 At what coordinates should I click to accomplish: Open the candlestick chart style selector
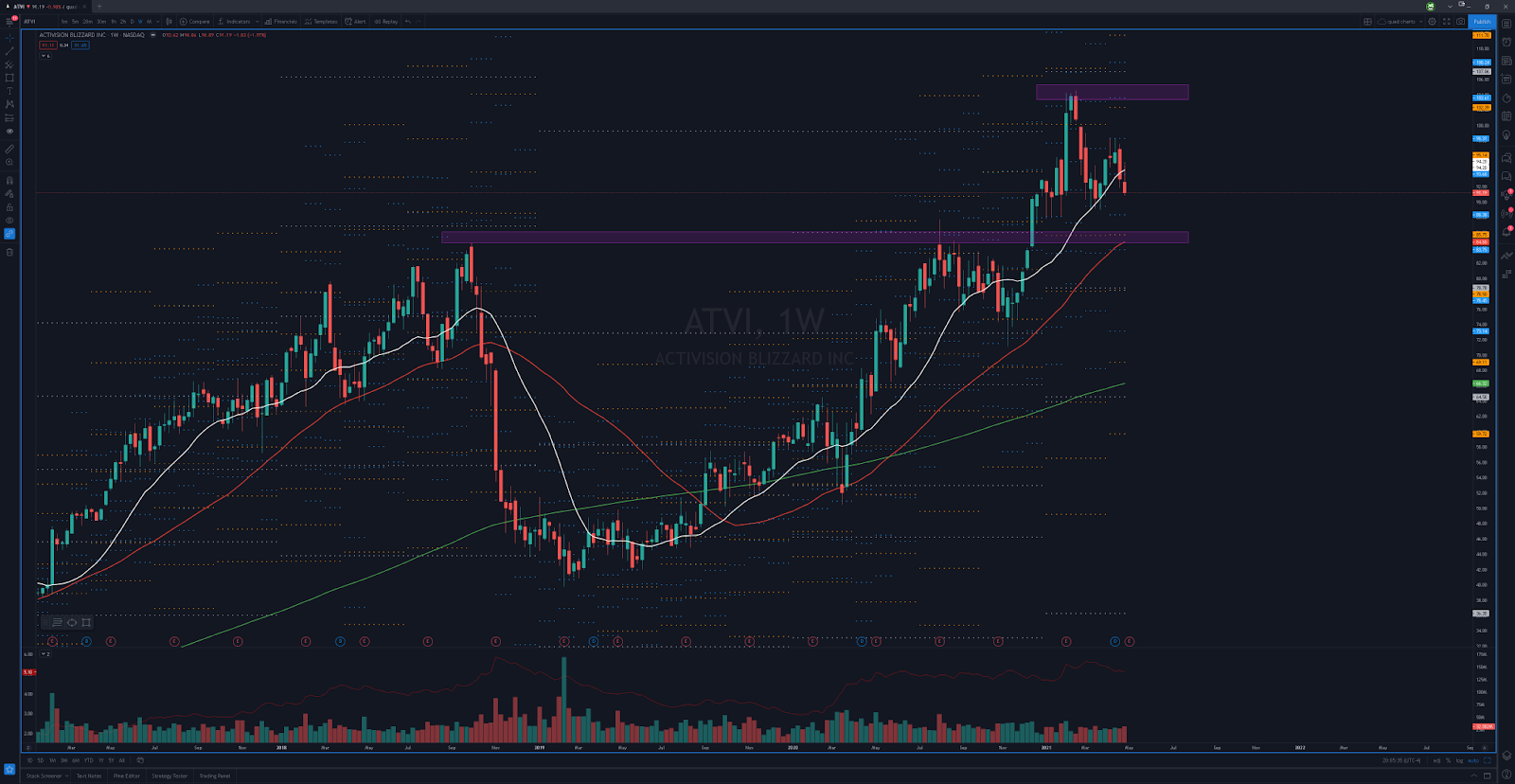click(x=169, y=21)
